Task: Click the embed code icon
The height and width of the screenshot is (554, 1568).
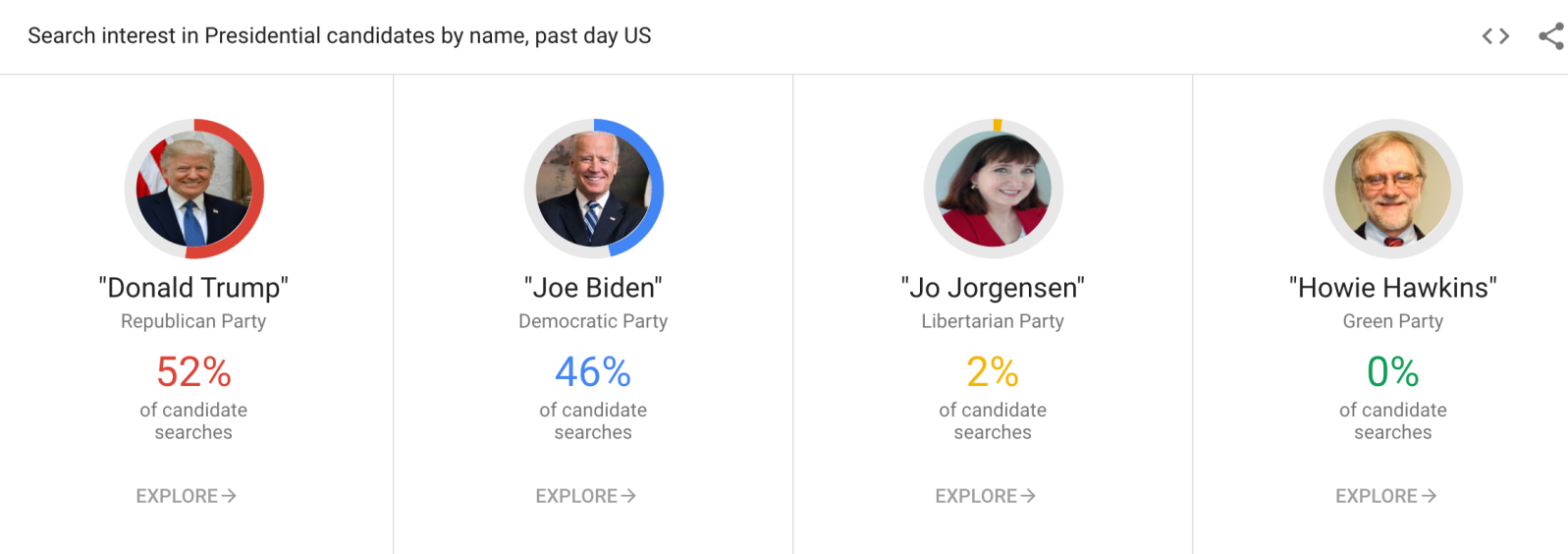Action: point(1495,36)
